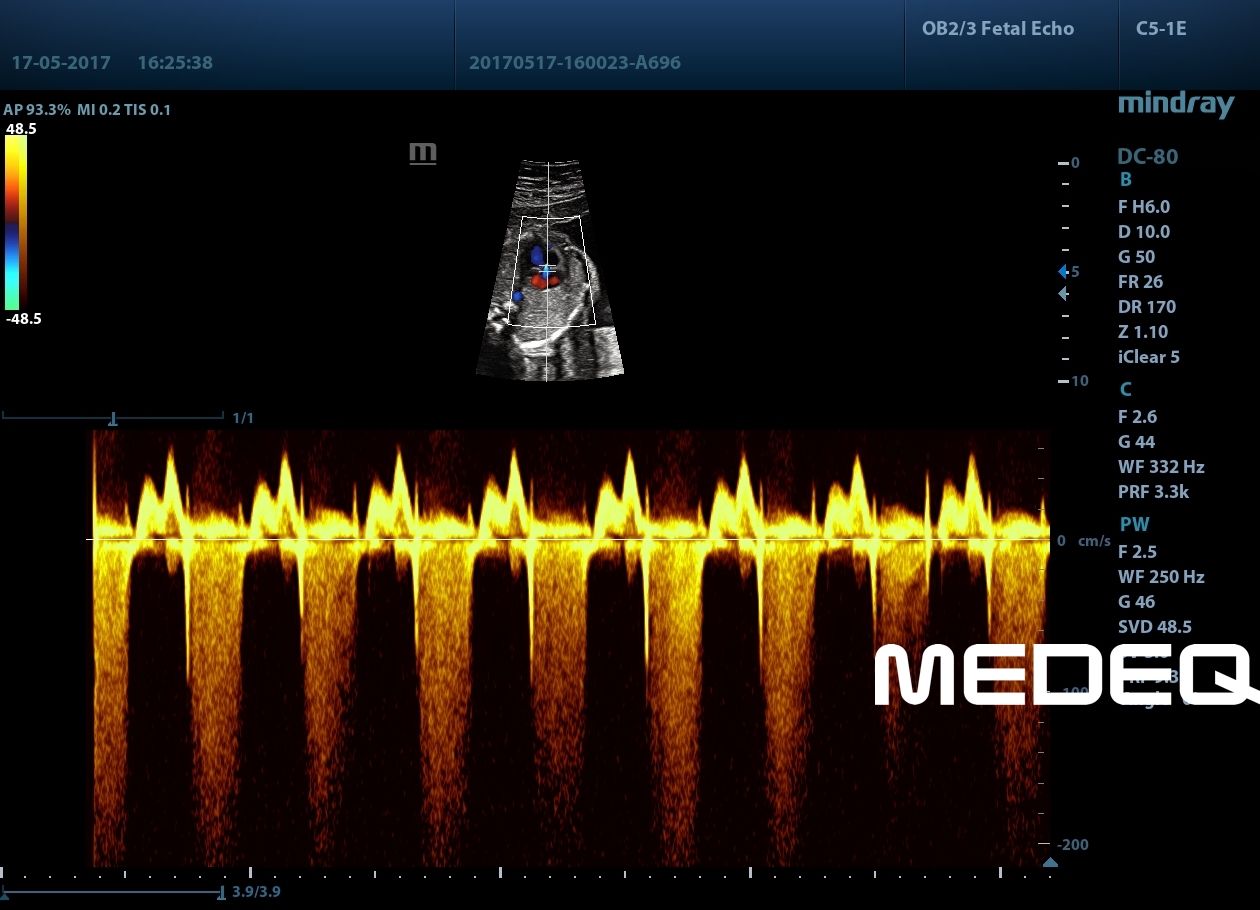
Task: Click the 'D 10.0' depth parameter
Action: pyautogui.click(x=1144, y=232)
